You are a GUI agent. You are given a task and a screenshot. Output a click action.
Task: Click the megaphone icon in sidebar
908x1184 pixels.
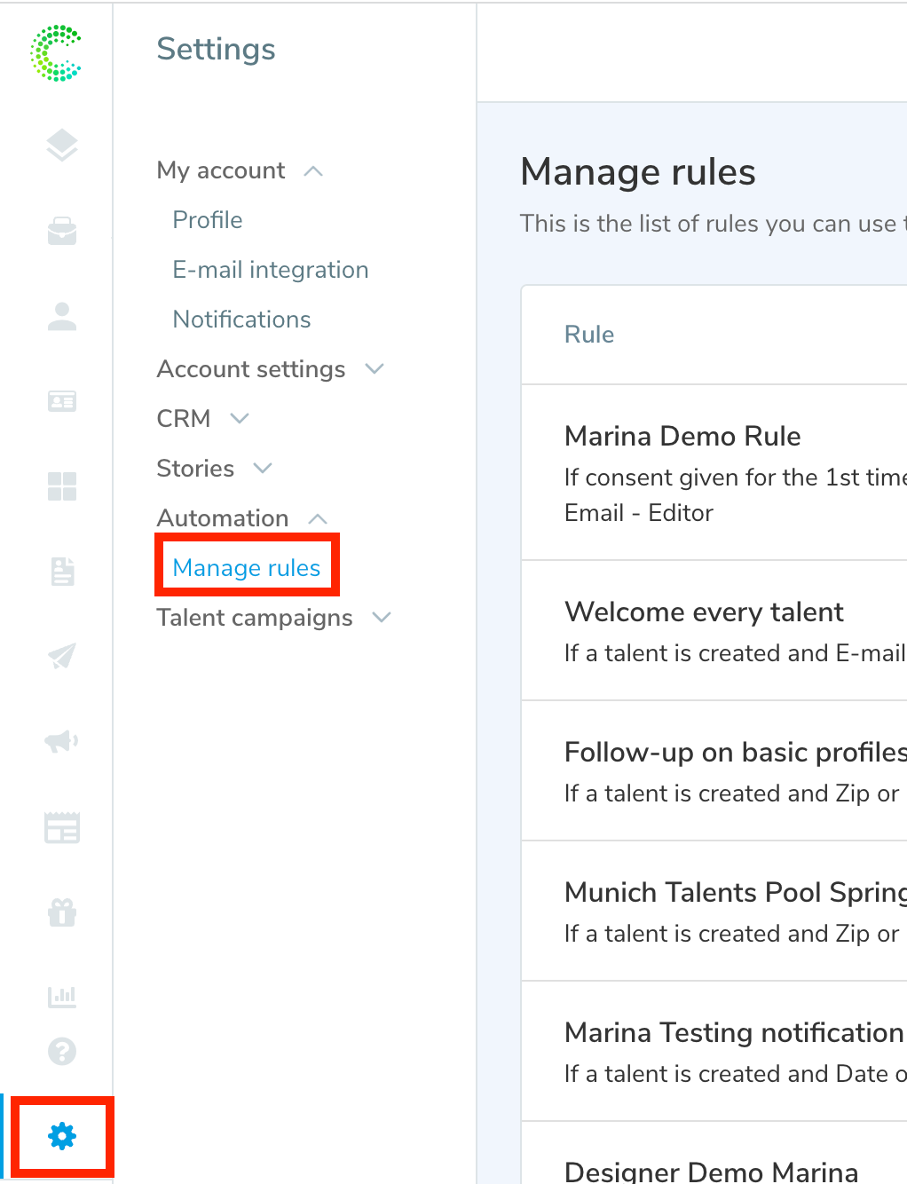(62, 741)
